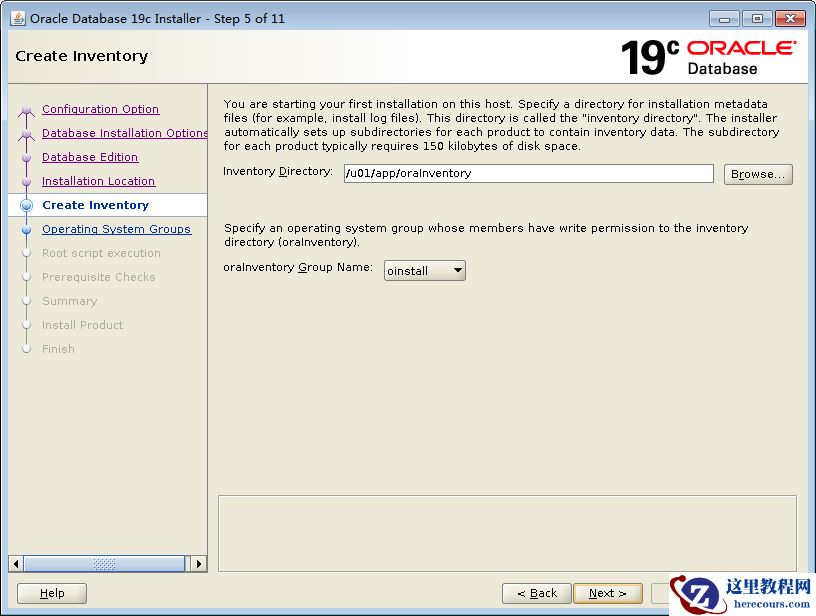Click the Browse button for the inventory directory
This screenshot has width=816, height=616.
(758, 174)
